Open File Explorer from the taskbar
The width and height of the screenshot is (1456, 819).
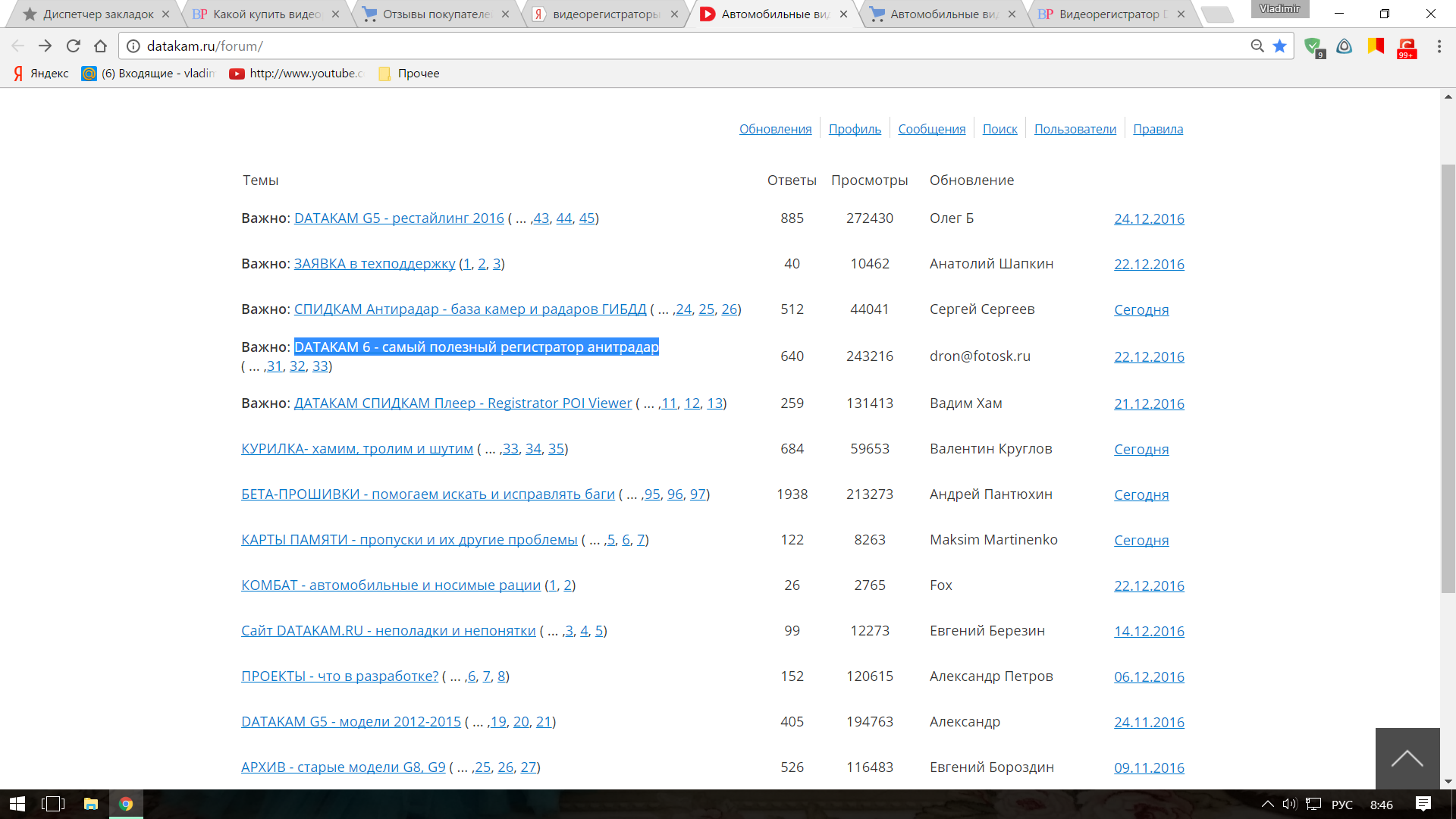91,804
